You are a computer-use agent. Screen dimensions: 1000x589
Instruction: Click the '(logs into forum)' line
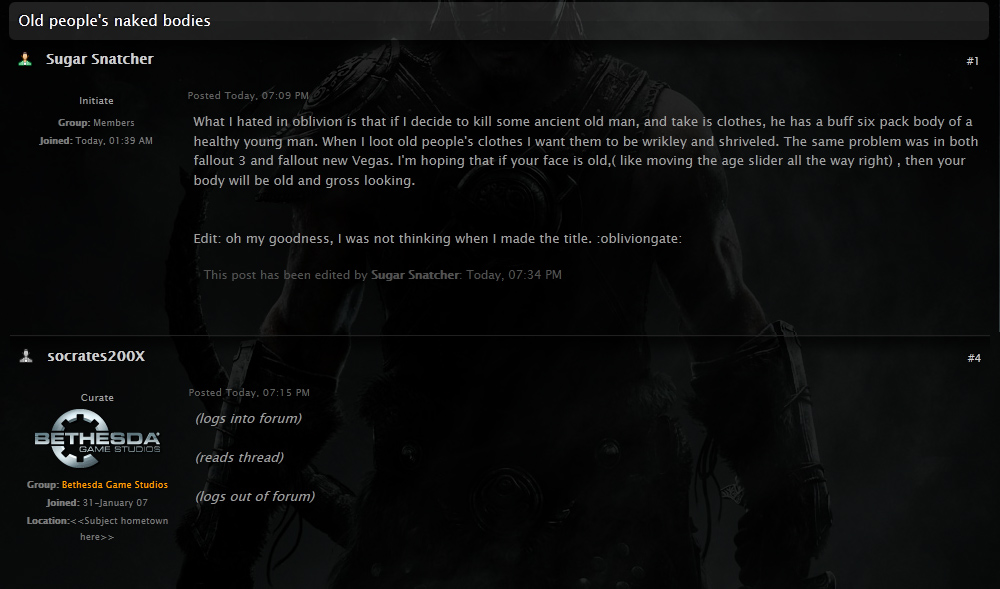coord(249,419)
